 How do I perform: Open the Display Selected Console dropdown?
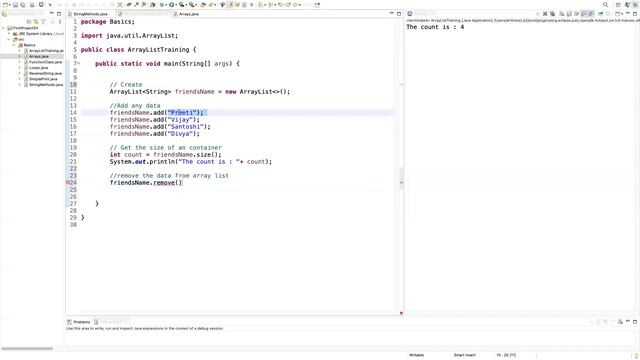click(608, 13)
